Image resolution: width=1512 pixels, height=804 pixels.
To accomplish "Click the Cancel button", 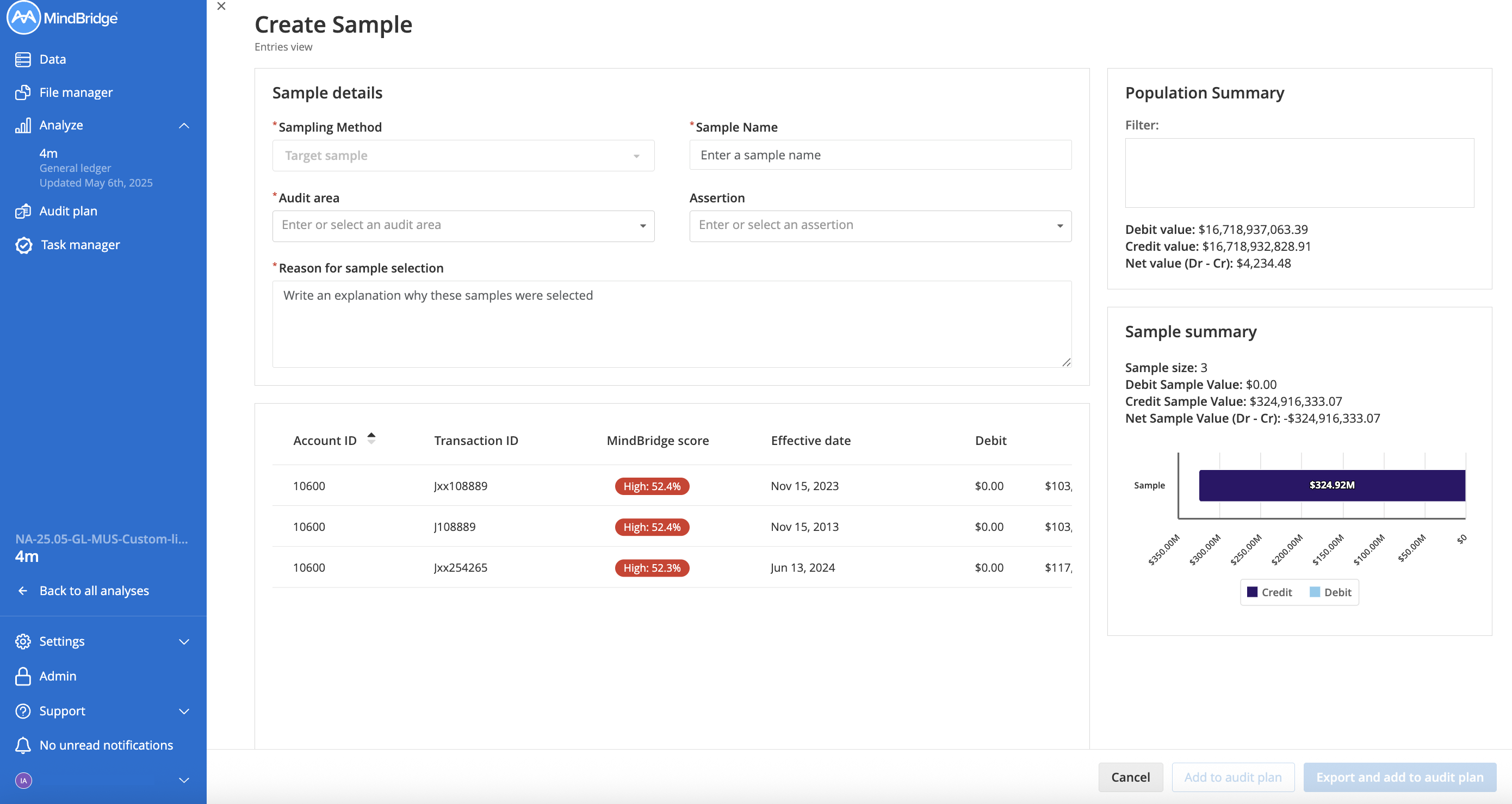I will coord(1131,776).
